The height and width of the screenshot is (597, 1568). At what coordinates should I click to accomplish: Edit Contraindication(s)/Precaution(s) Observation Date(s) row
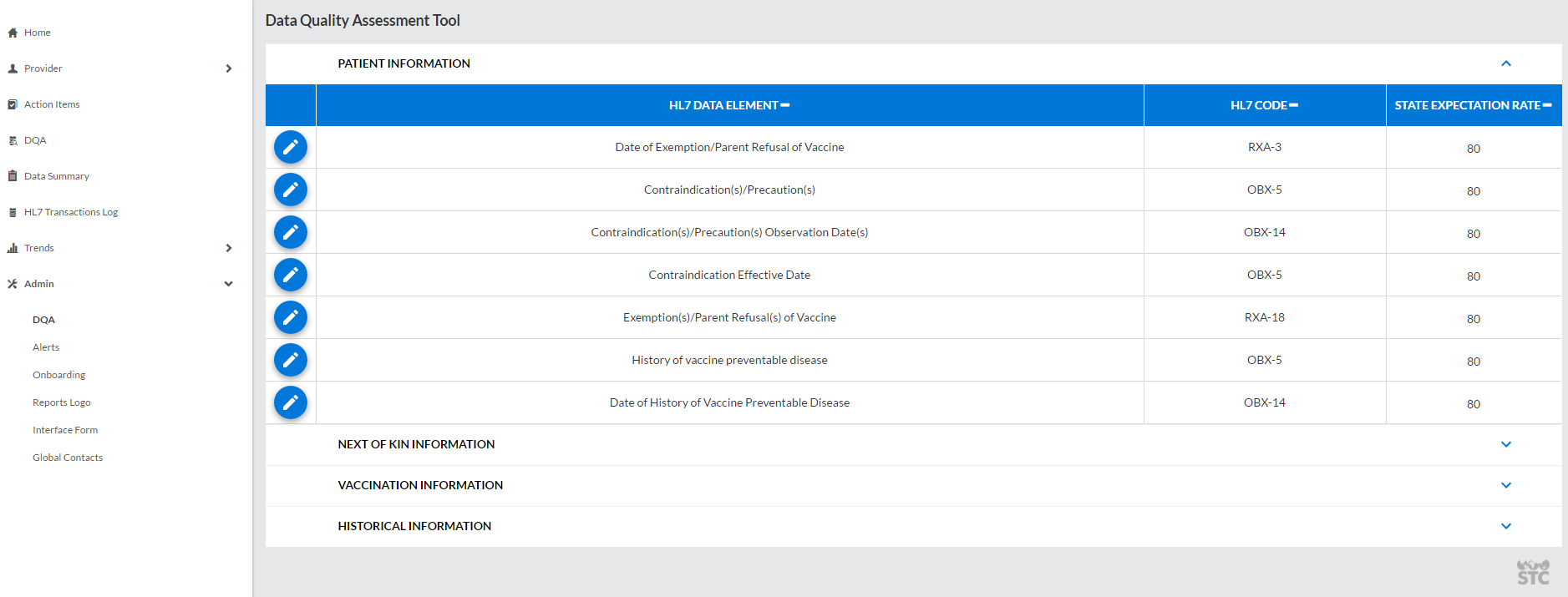[x=291, y=232]
